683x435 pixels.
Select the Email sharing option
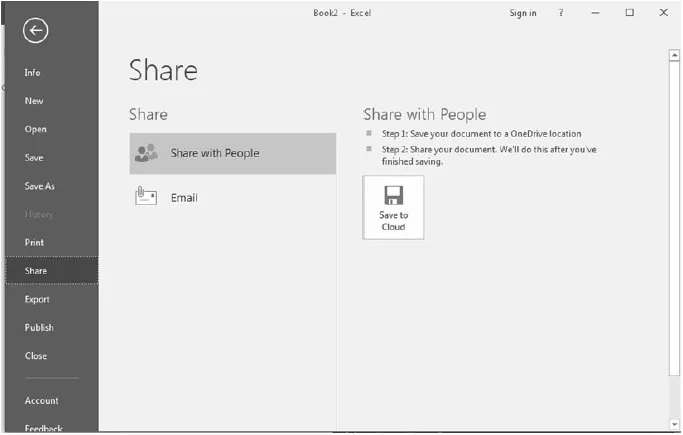(184, 198)
